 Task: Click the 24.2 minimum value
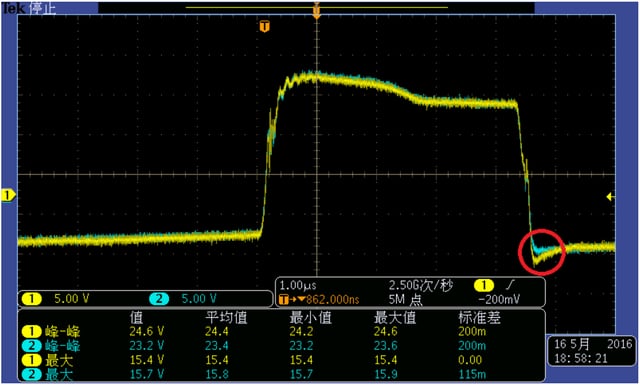(301, 331)
